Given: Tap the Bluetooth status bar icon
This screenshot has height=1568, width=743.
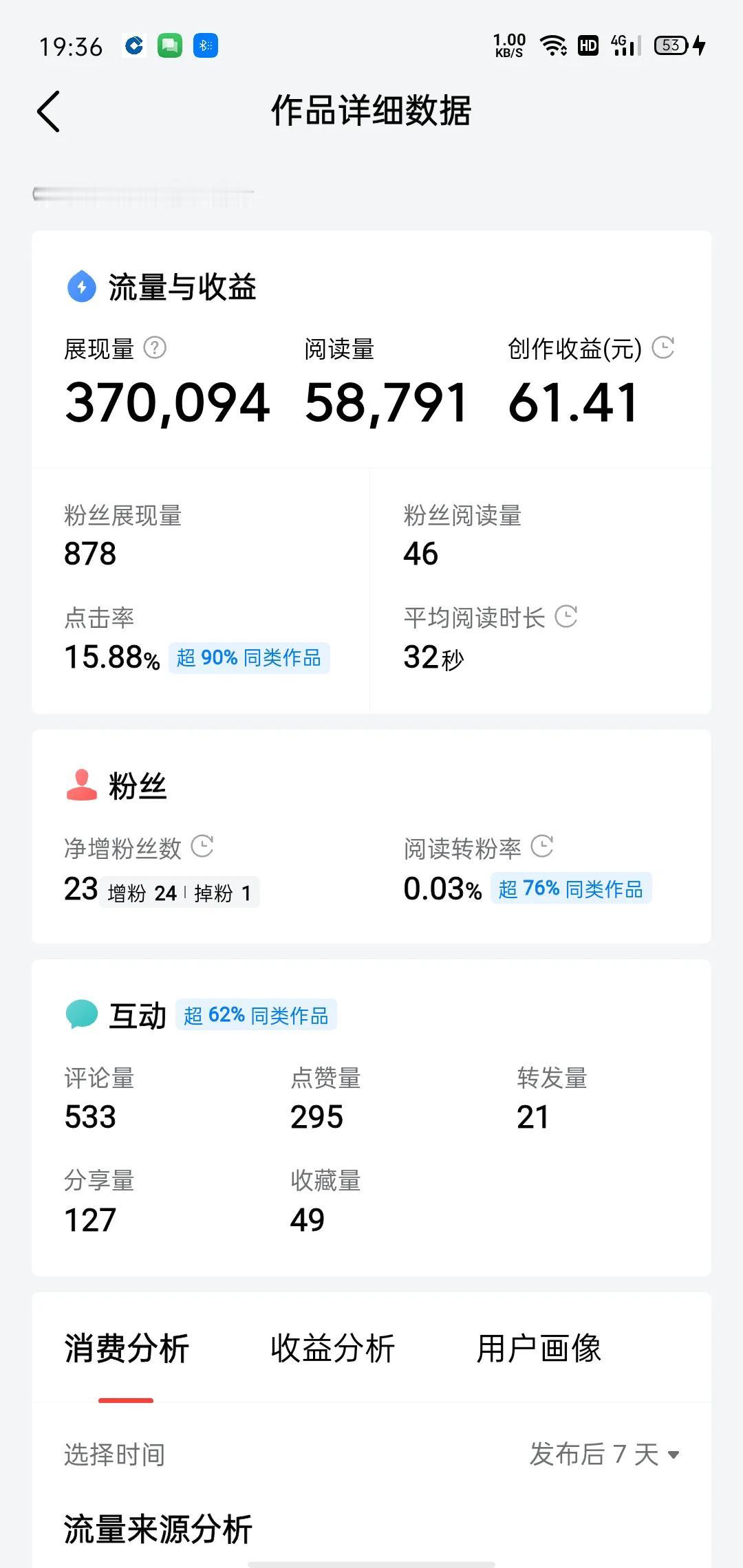Looking at the screenshot, I should coord(206,45).
